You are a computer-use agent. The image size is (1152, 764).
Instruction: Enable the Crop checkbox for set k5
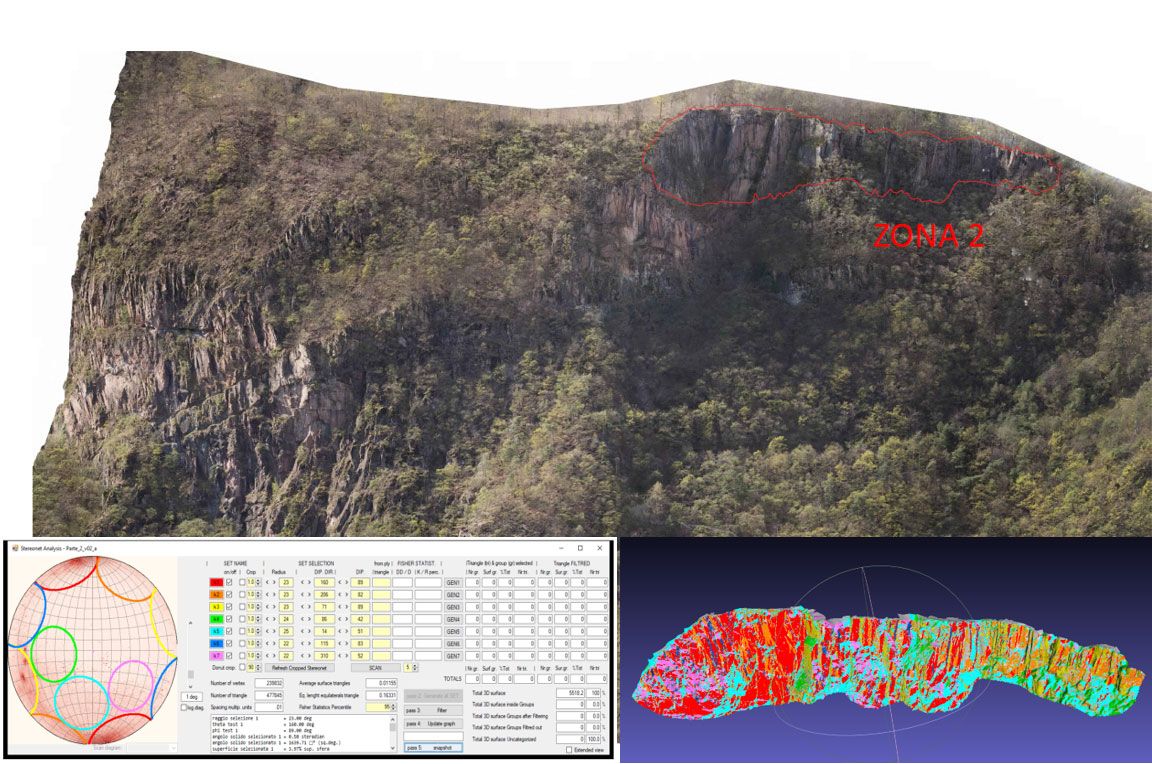[x=242, y=631]
